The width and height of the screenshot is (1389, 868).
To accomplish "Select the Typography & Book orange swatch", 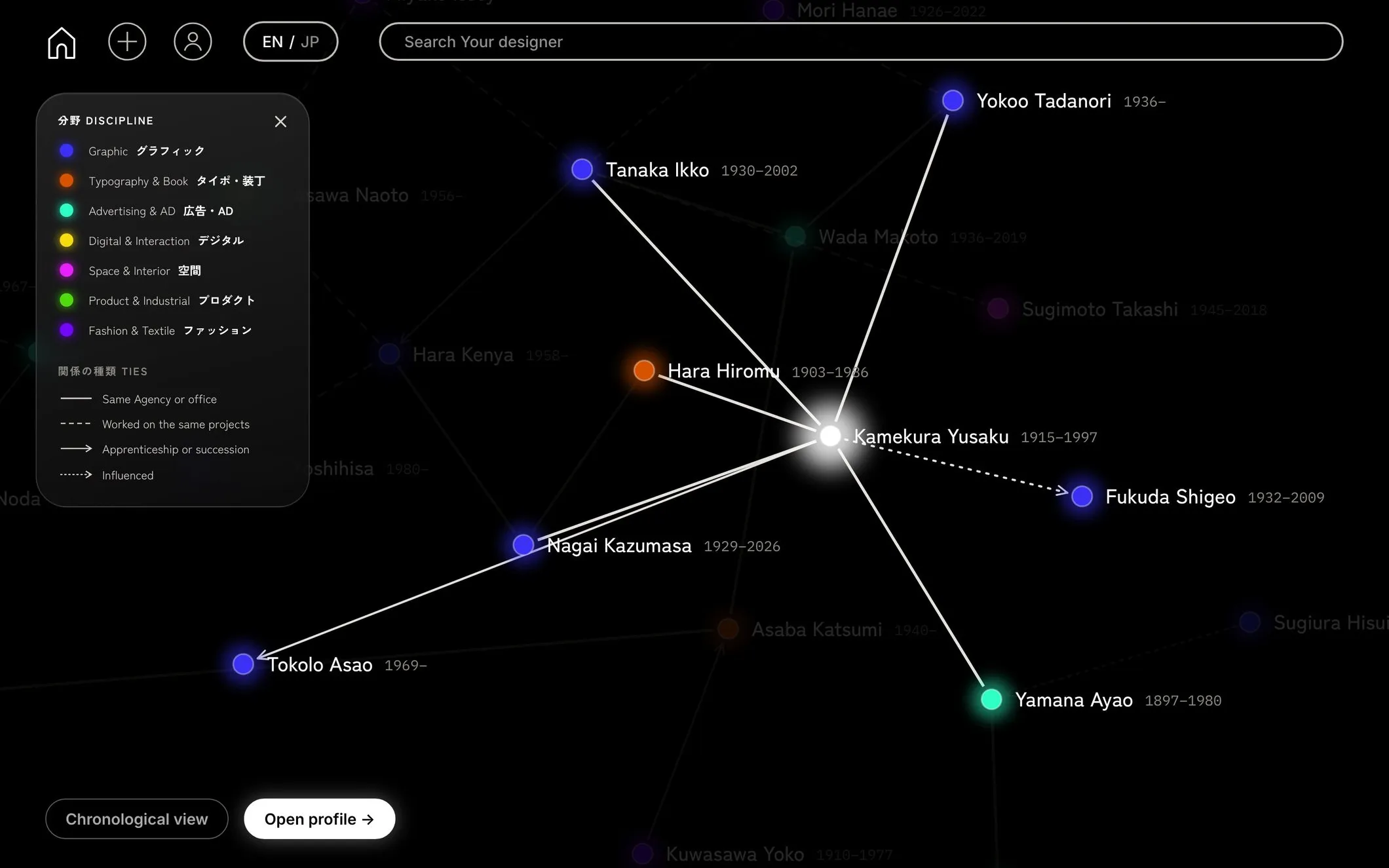I will click(x=67, y=181).
